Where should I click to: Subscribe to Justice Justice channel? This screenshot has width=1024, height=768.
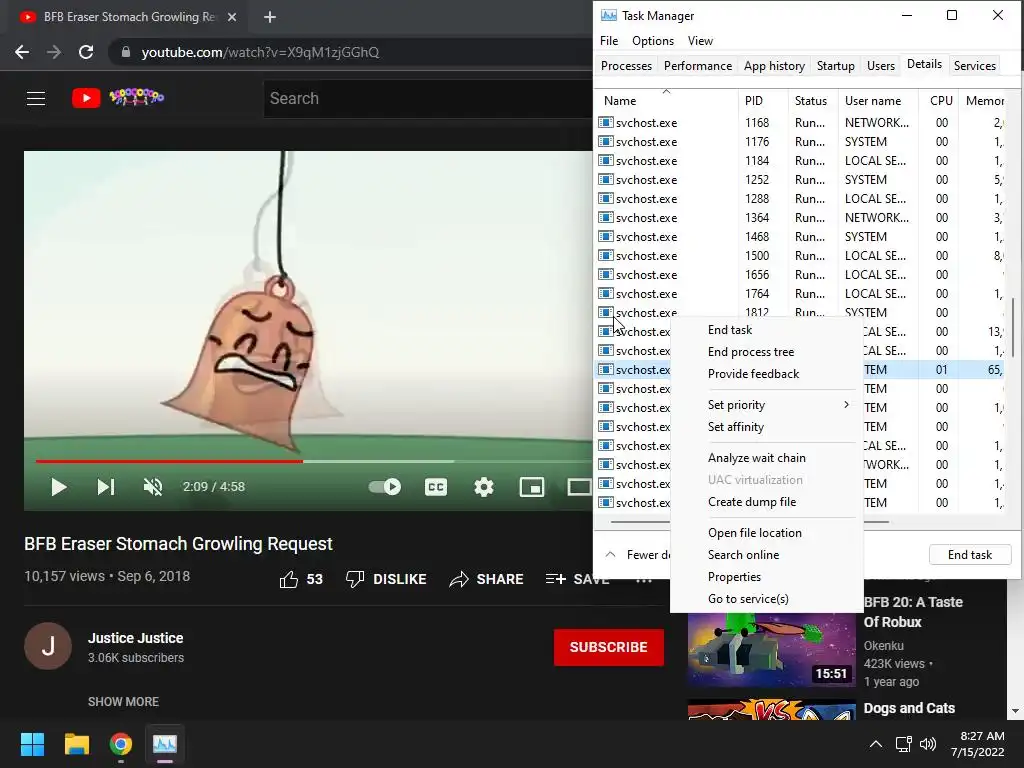(609, 647)
